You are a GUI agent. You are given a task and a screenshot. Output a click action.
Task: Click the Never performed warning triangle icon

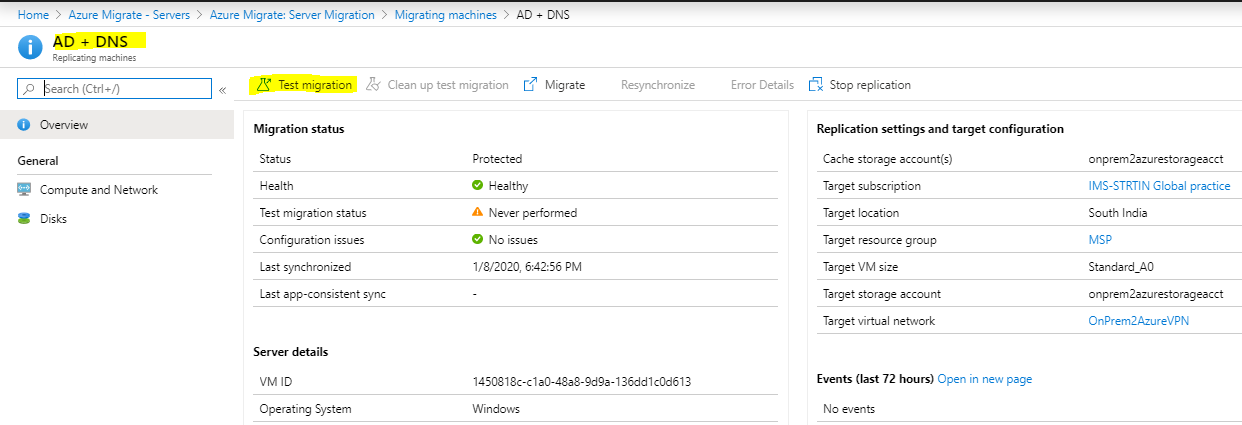pos(478,213)
